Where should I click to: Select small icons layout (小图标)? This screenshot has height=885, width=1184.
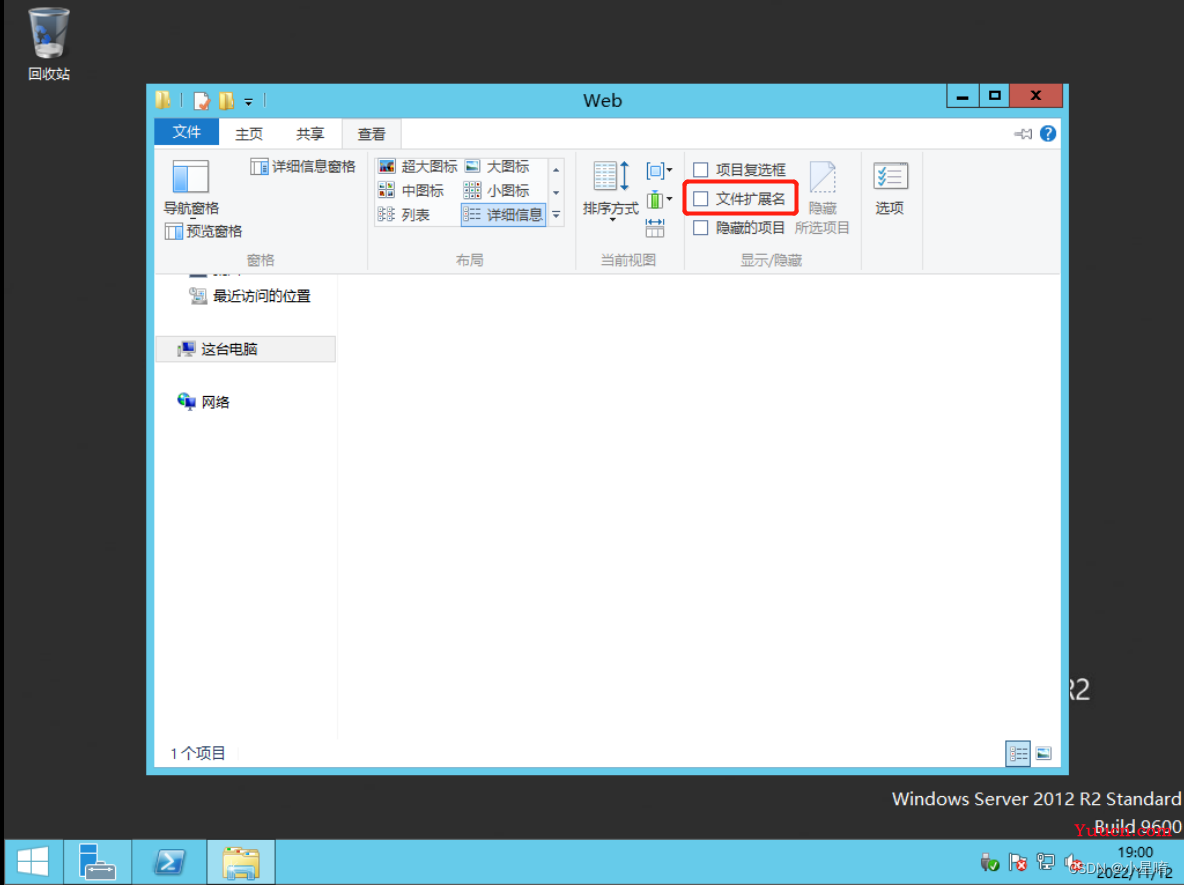point(497,190)
